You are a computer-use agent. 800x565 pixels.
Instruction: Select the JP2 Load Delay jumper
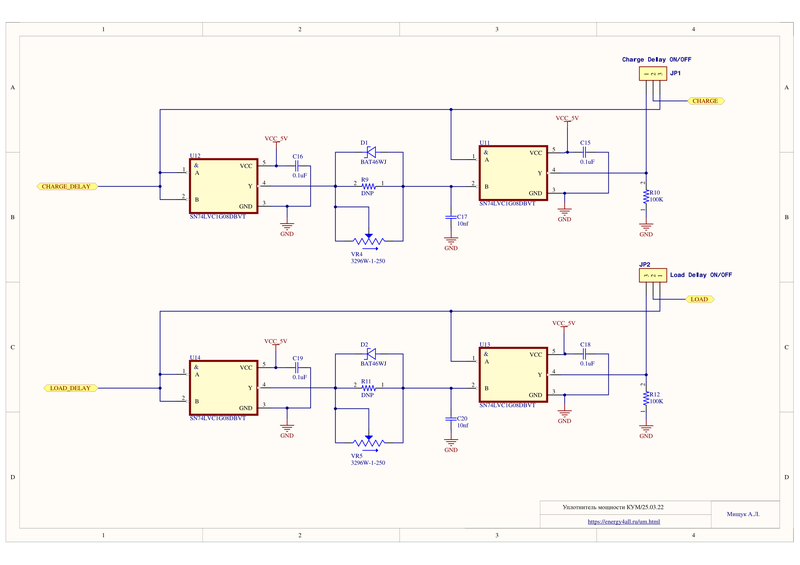click(x=652, y=275)
